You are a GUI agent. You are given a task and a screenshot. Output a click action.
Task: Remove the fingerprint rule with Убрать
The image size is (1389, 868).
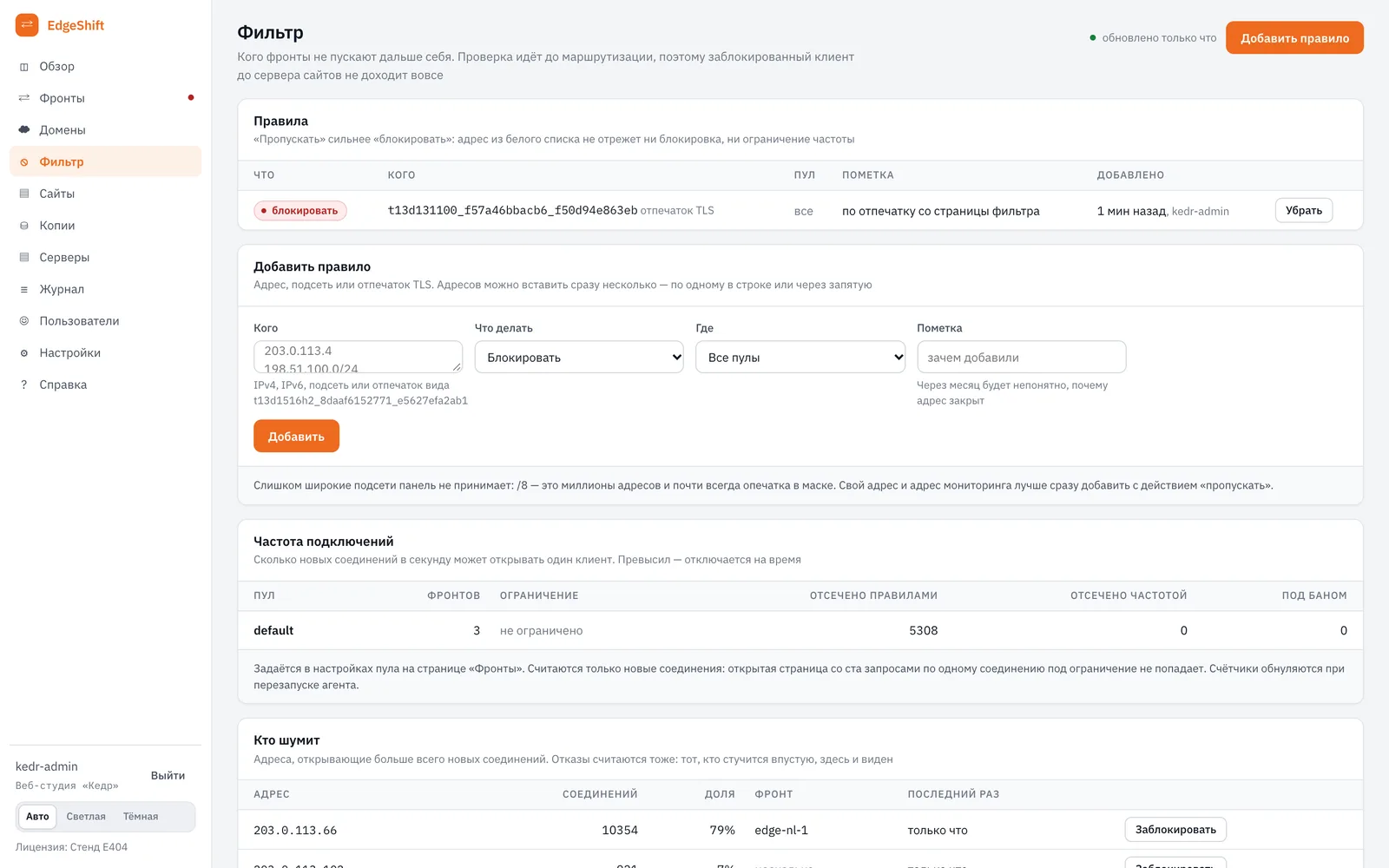1304,211
